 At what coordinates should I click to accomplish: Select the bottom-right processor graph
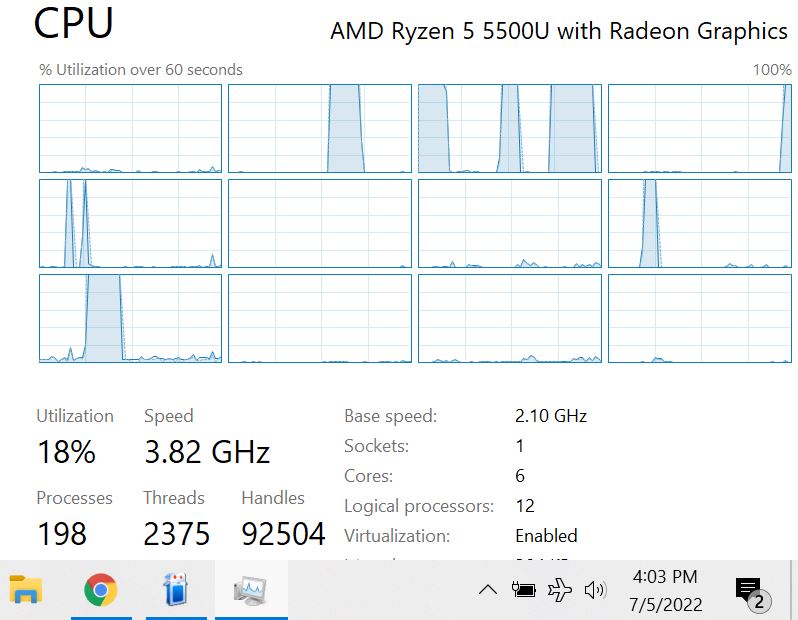pos(700,319)
